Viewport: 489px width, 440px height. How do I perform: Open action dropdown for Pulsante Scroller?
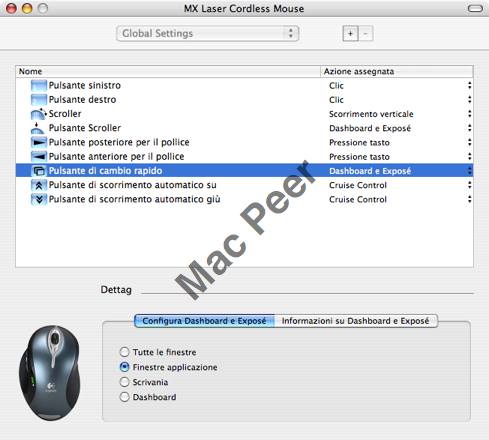[x=469, y=128]
